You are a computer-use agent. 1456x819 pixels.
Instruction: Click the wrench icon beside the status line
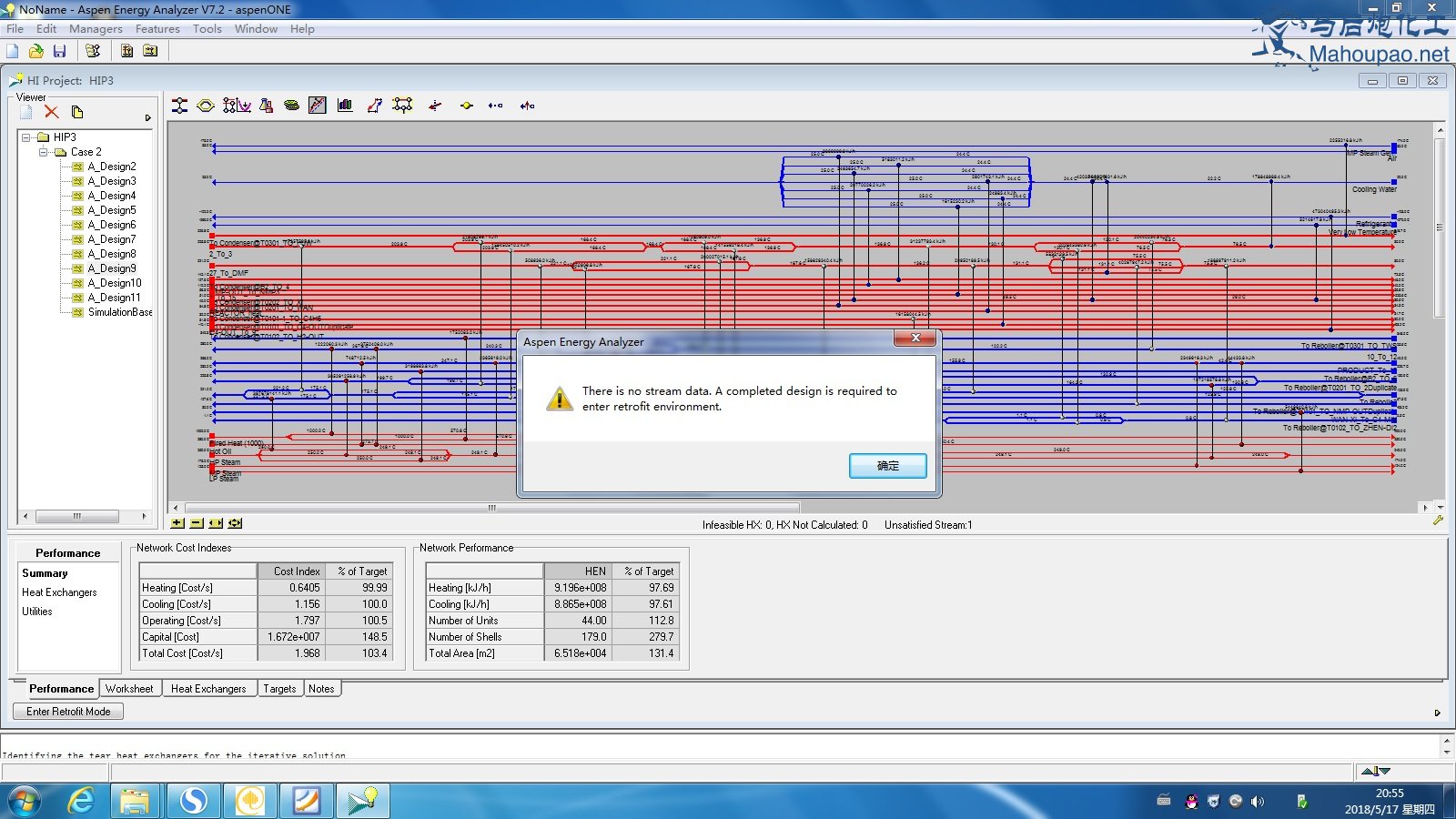point(1438,521)
